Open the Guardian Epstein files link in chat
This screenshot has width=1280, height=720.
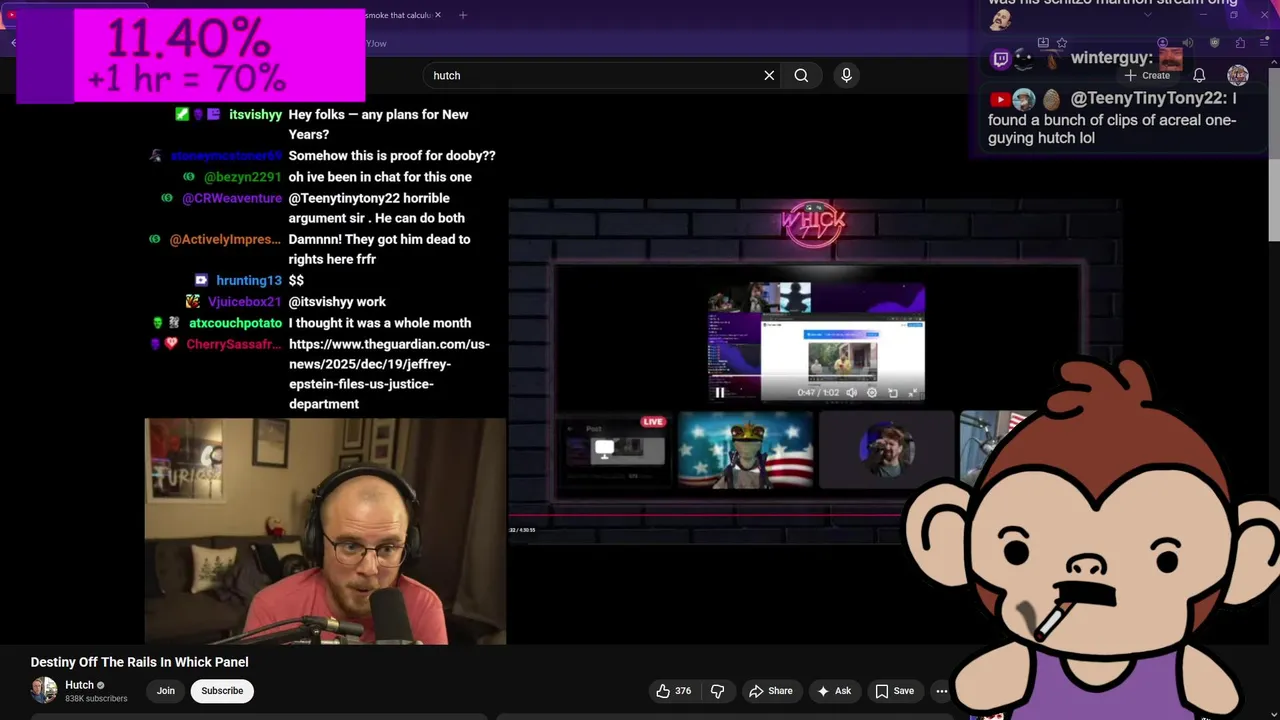point(389,374)
